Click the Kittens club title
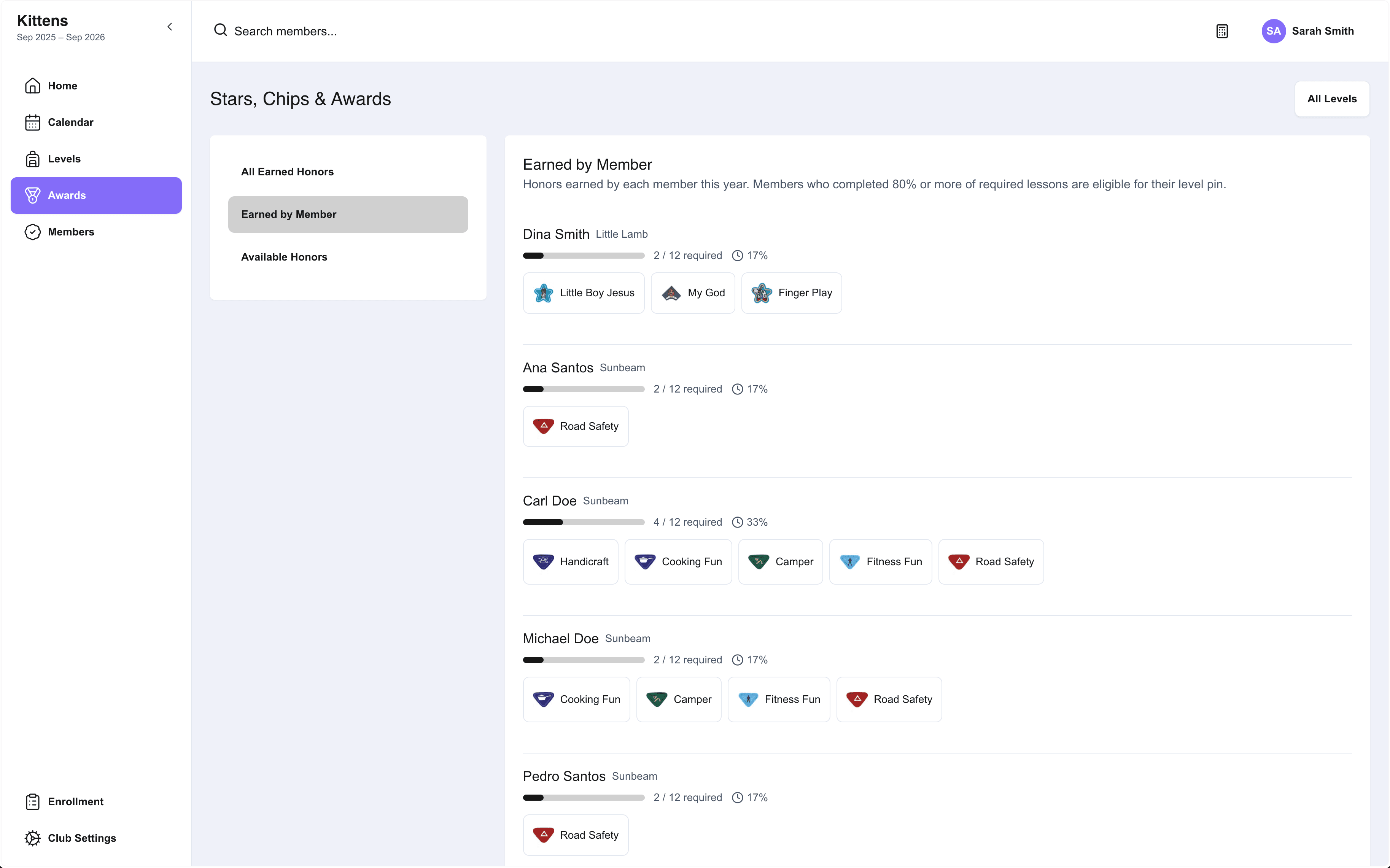This screenshot has width=1390, height=868. point(43,21)
